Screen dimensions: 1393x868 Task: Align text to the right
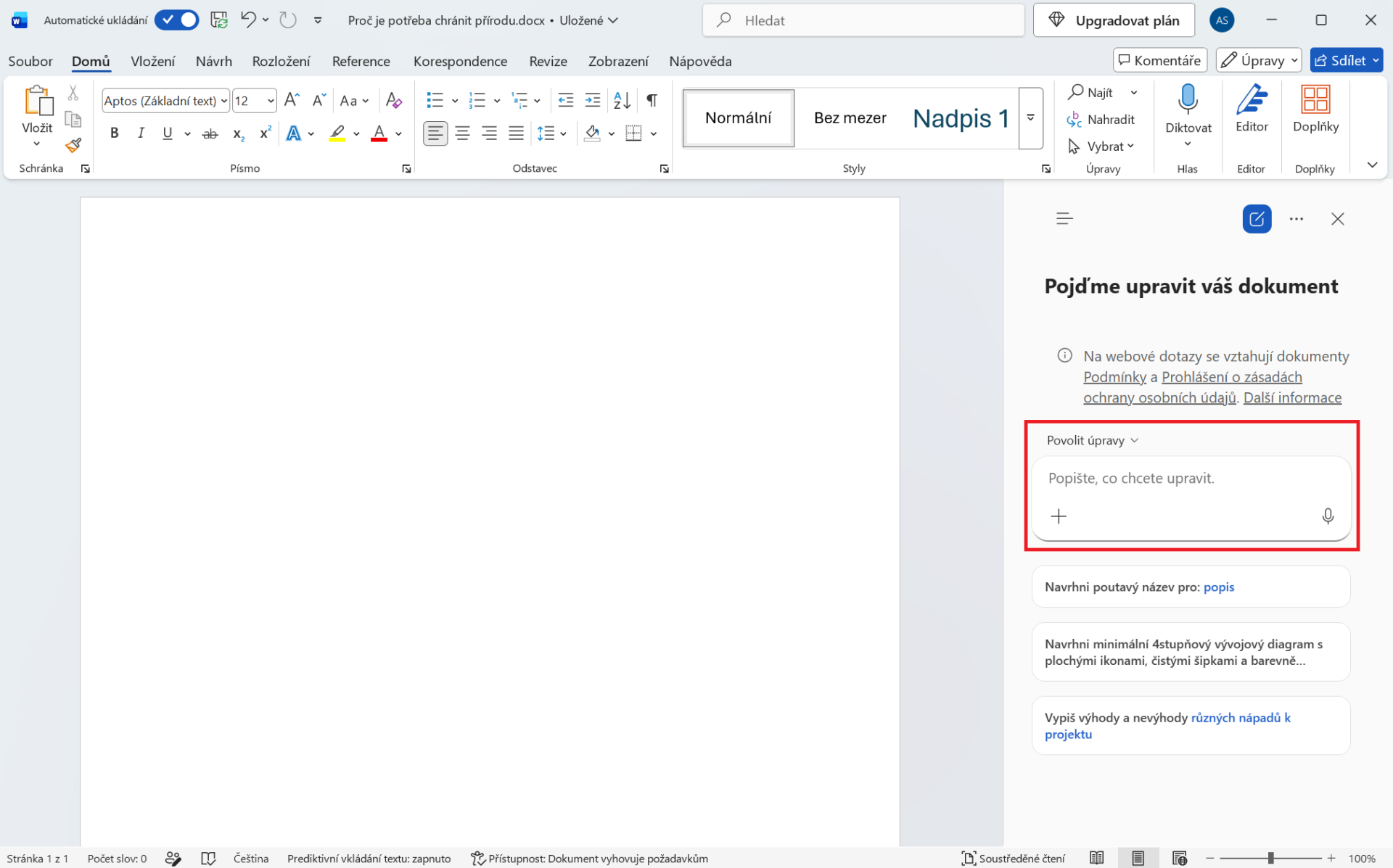(x=489, y=133)
